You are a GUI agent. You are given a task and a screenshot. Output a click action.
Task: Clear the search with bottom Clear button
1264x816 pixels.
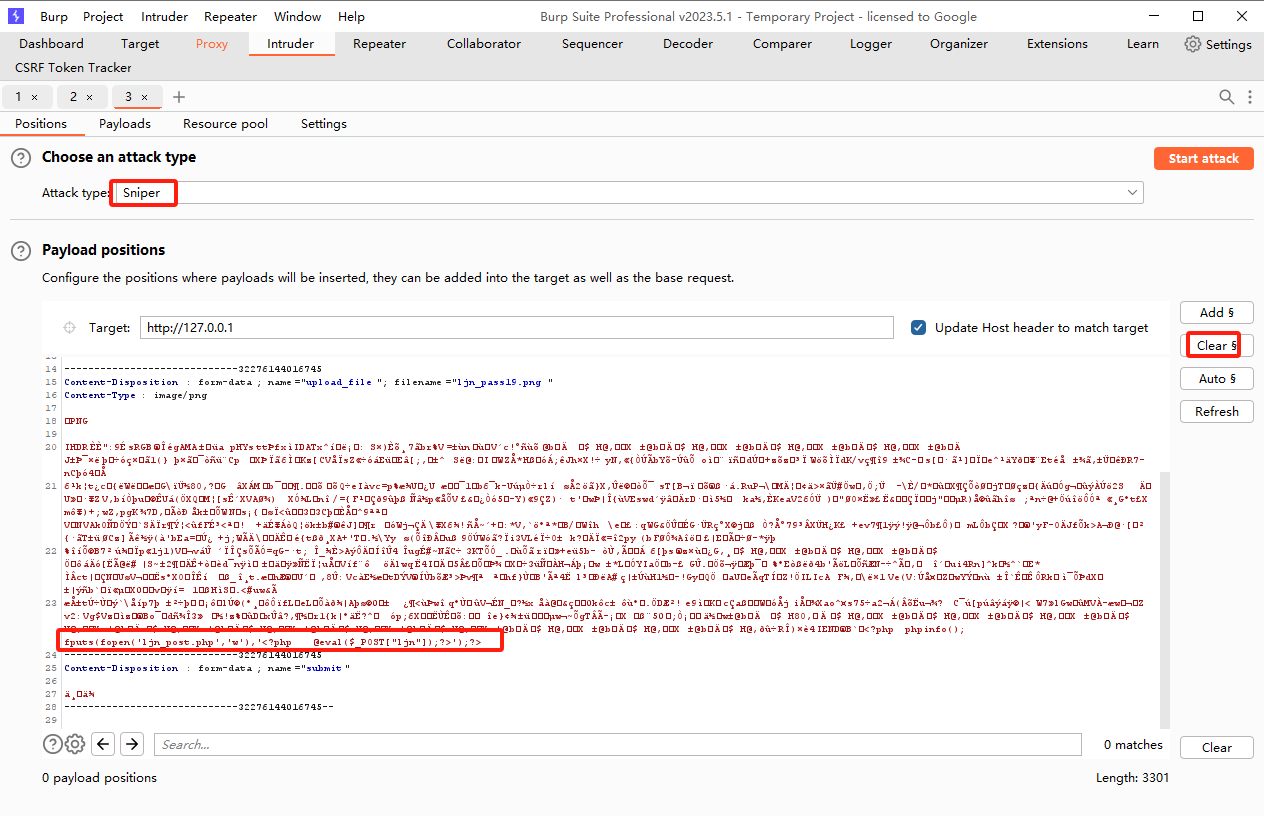tap(1216, 747)
